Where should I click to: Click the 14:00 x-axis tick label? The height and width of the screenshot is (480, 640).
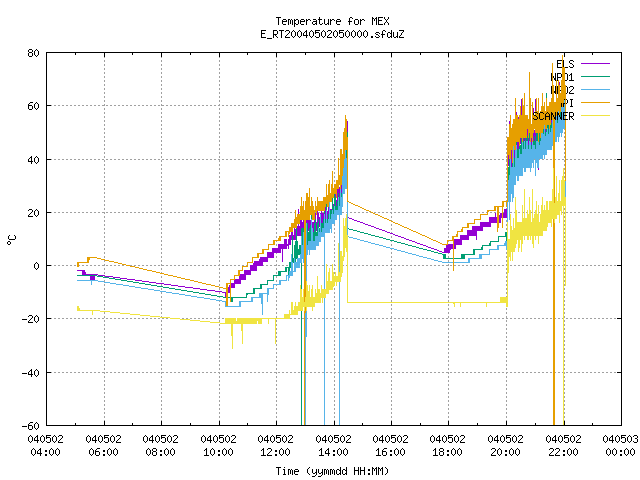333,452
